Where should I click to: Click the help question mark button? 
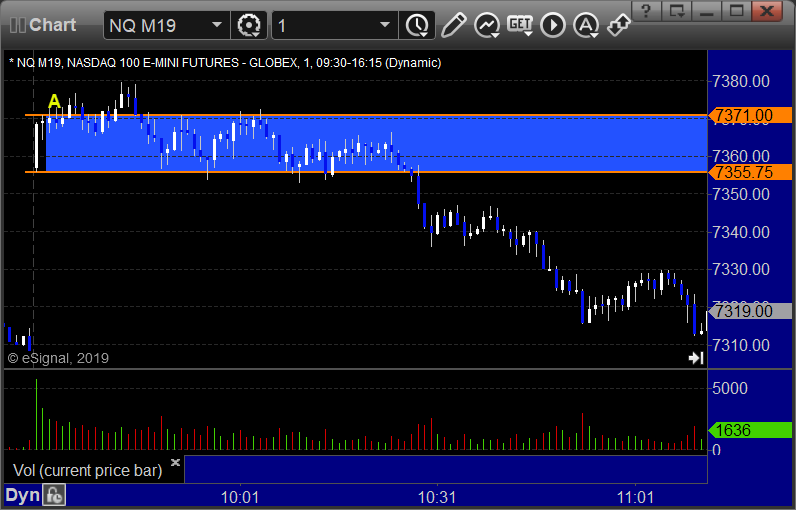point(646,11)
